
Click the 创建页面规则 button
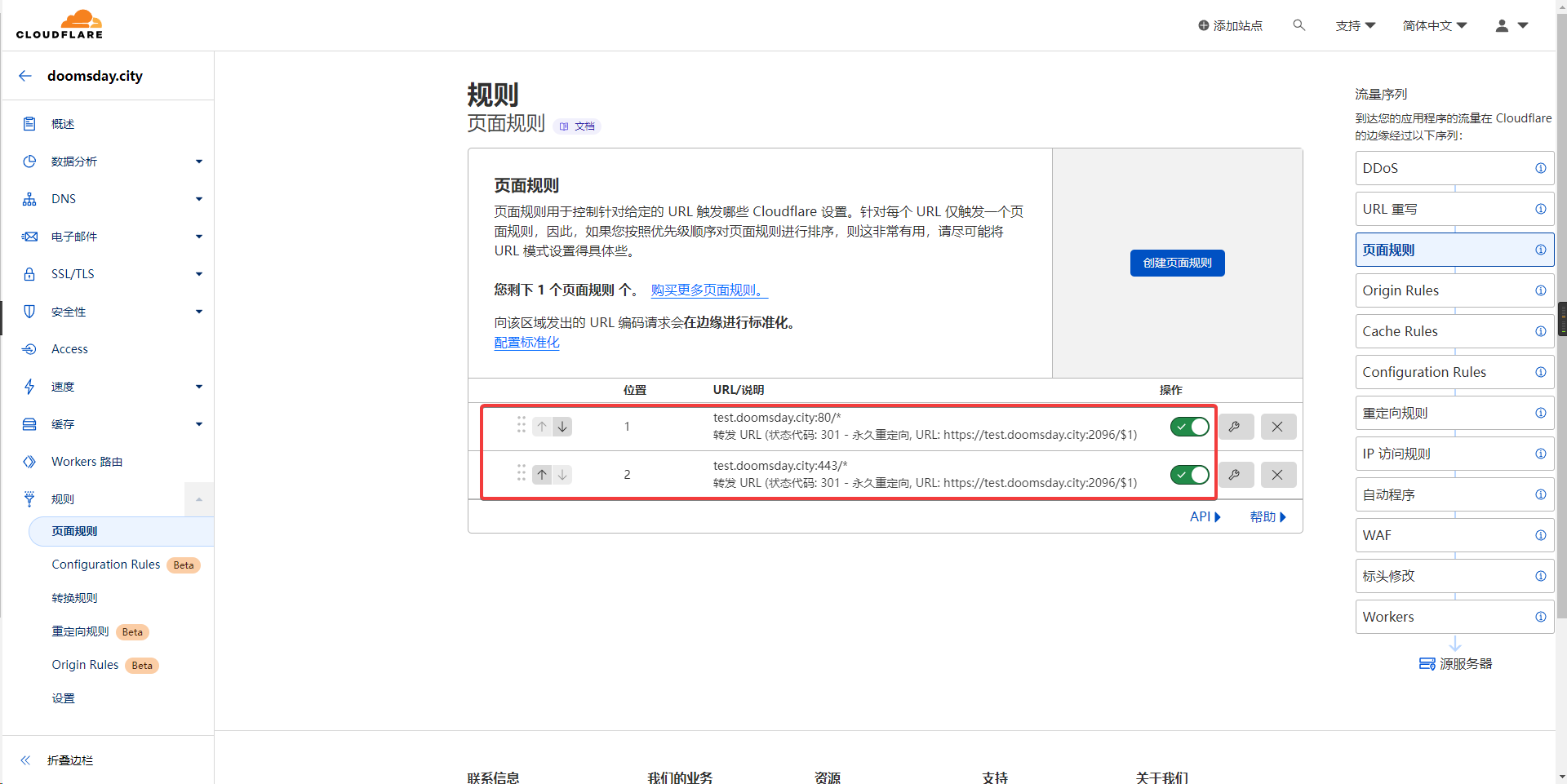coord(1177,263)
